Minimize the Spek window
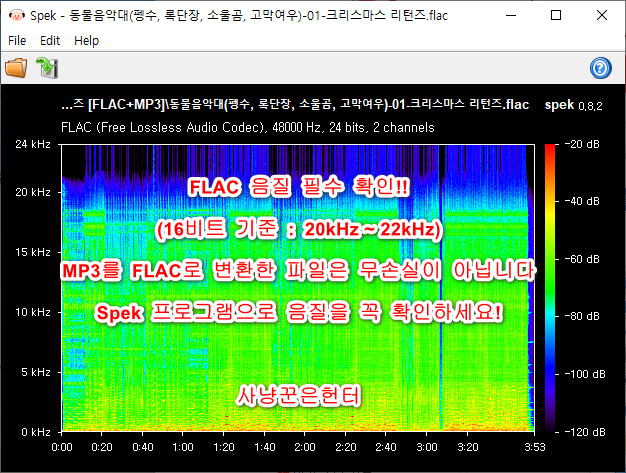Image resolution: width=626 pixels, height=473 pixels. (511, 15)
